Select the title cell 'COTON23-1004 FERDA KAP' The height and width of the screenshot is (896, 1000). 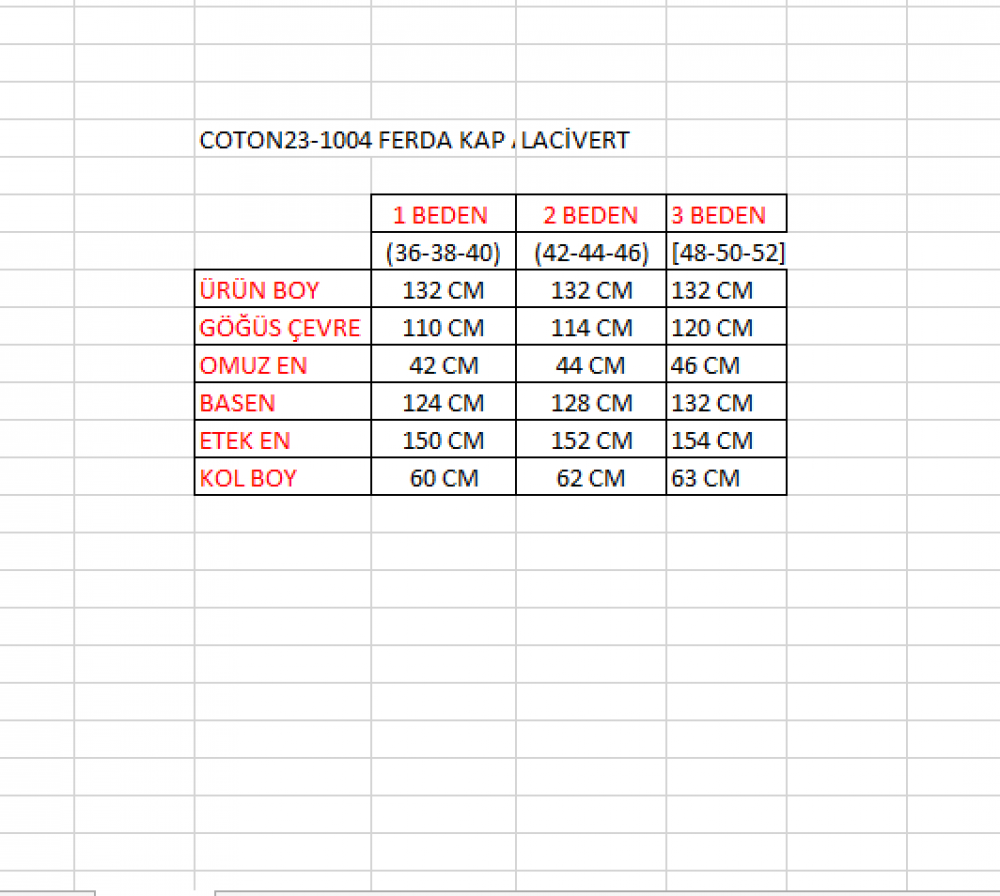[355, 139]
